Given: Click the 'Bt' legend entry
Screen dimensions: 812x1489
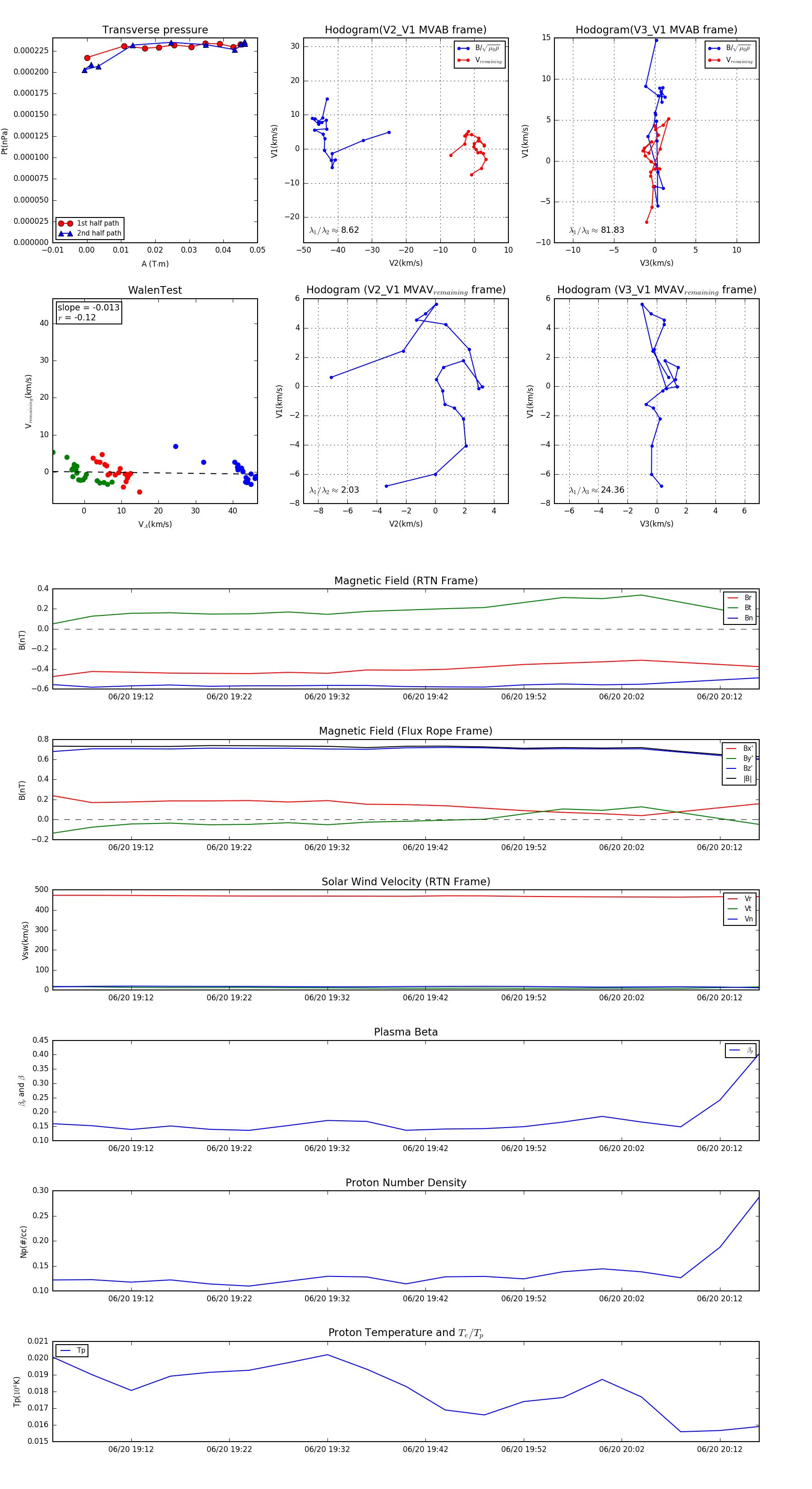Looking at the screenshot, I should pyautogui.click(x=740, y=608).
